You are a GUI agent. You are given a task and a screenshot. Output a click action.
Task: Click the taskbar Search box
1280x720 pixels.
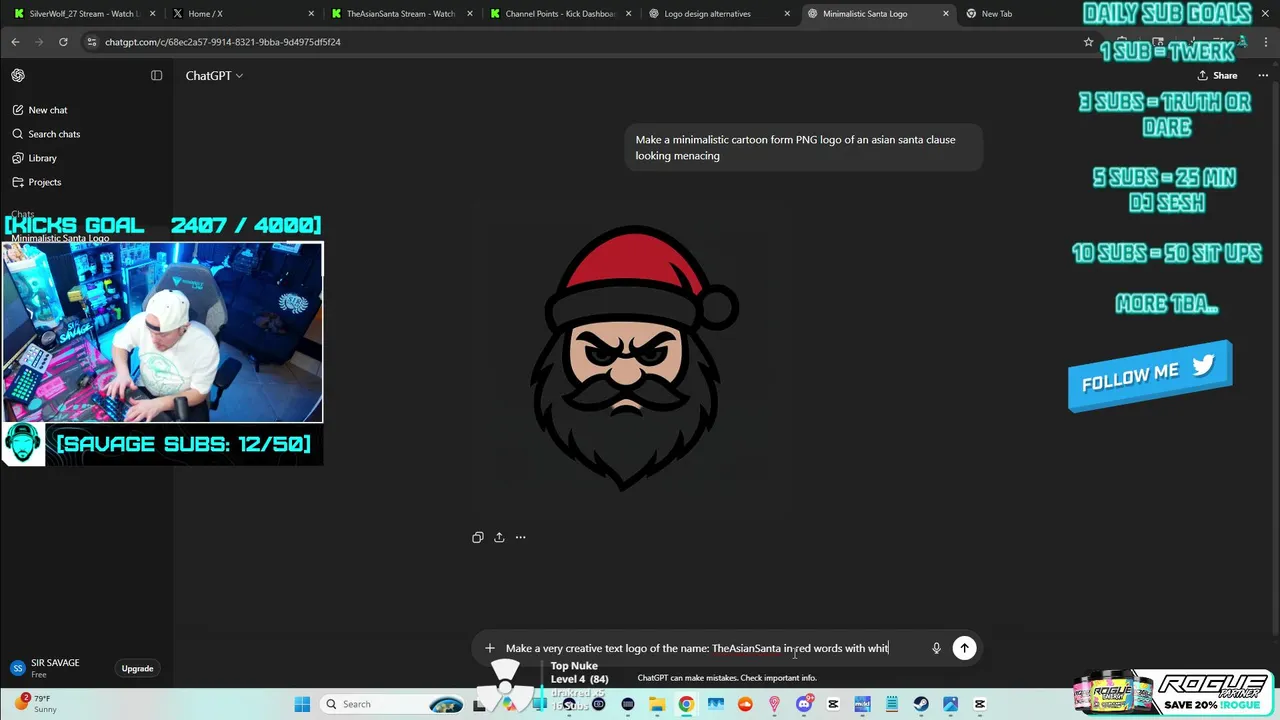coord(392,704)
